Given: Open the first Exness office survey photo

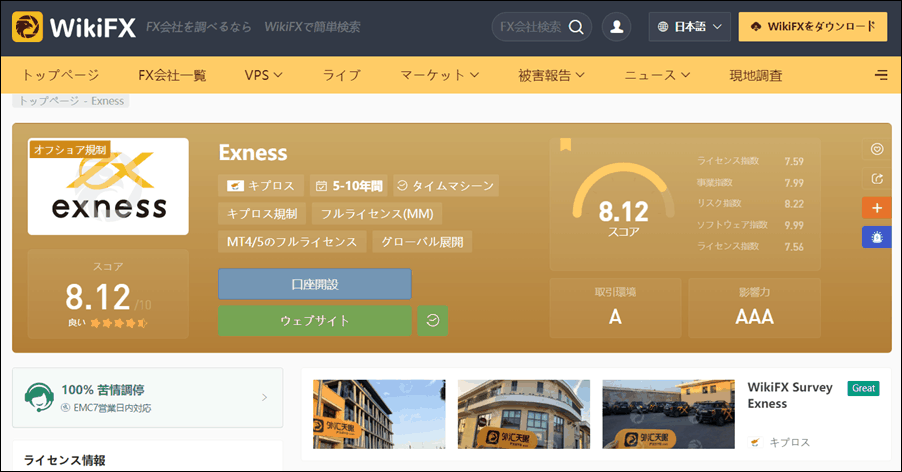Looking at the screenshot, I should pos(379,414).
